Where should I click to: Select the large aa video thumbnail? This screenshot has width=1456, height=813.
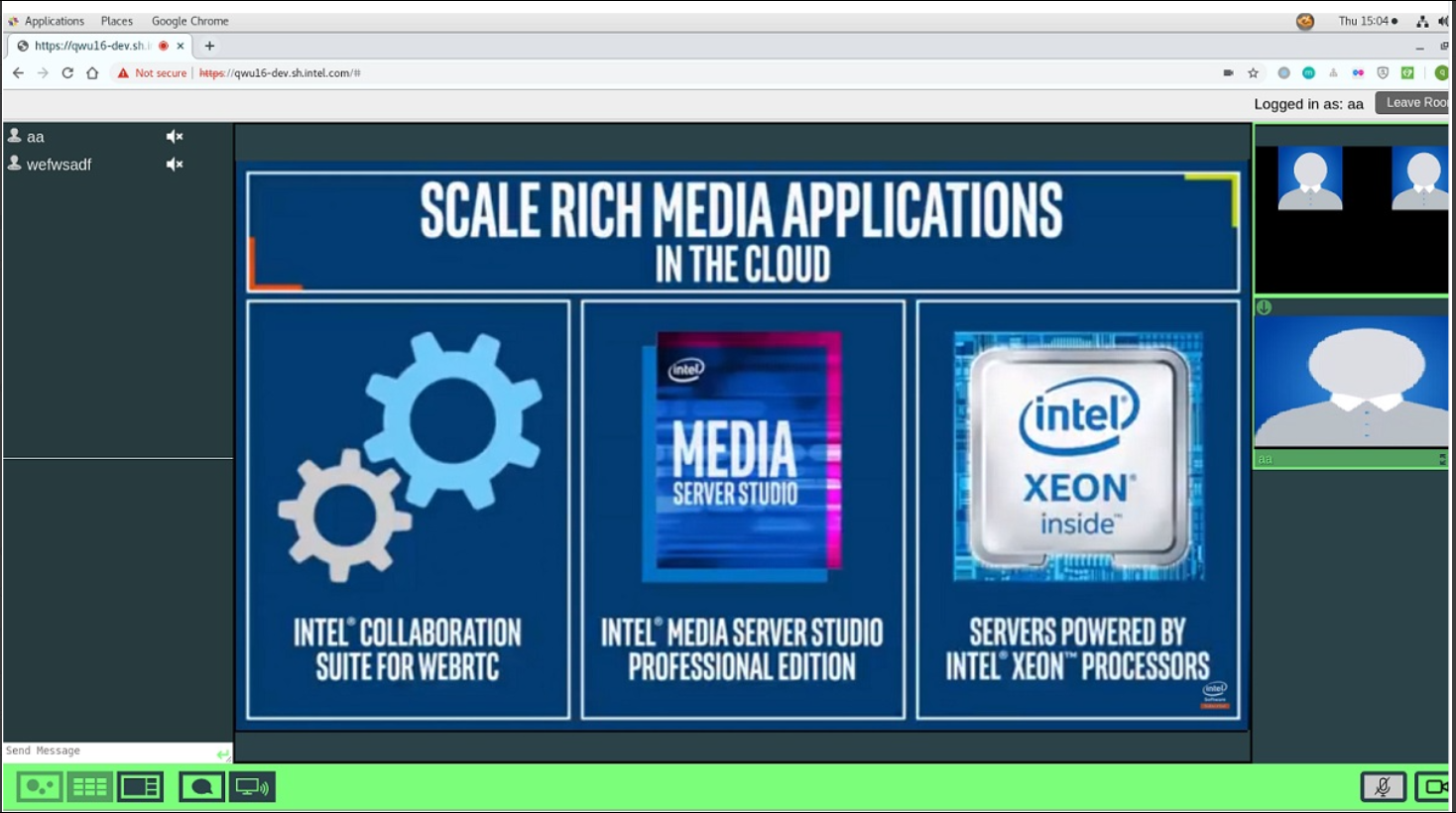pos(1351,382)
